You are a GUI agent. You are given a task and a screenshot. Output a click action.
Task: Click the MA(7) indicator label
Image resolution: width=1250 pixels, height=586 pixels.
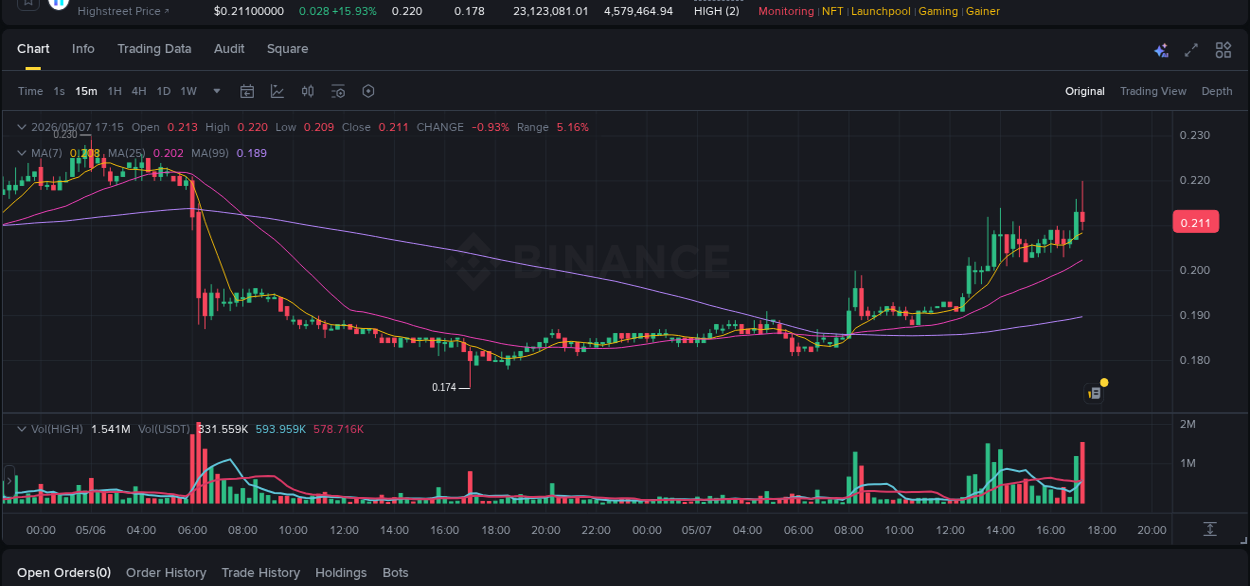[46, 153]
